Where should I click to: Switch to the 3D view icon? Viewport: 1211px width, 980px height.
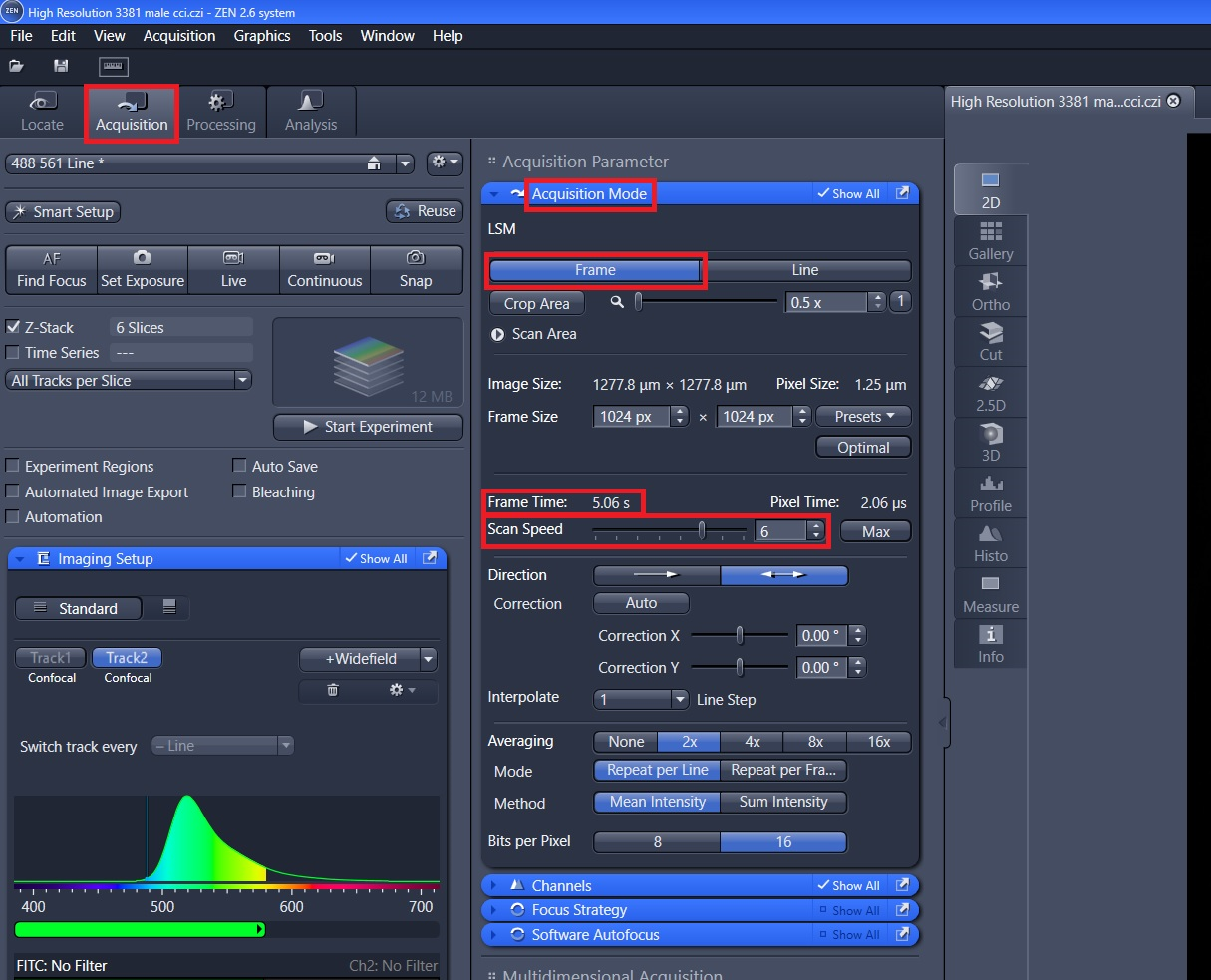click(x=990, y=443)
